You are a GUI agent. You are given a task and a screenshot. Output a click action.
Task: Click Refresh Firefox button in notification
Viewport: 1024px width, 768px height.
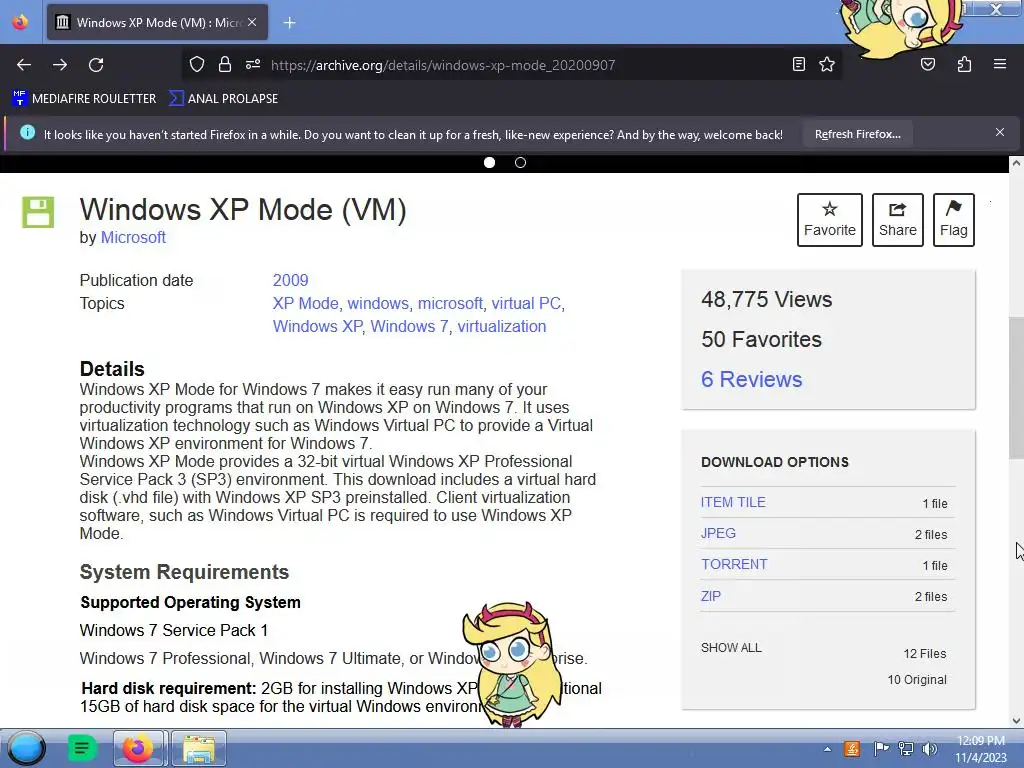coord(857,134)
